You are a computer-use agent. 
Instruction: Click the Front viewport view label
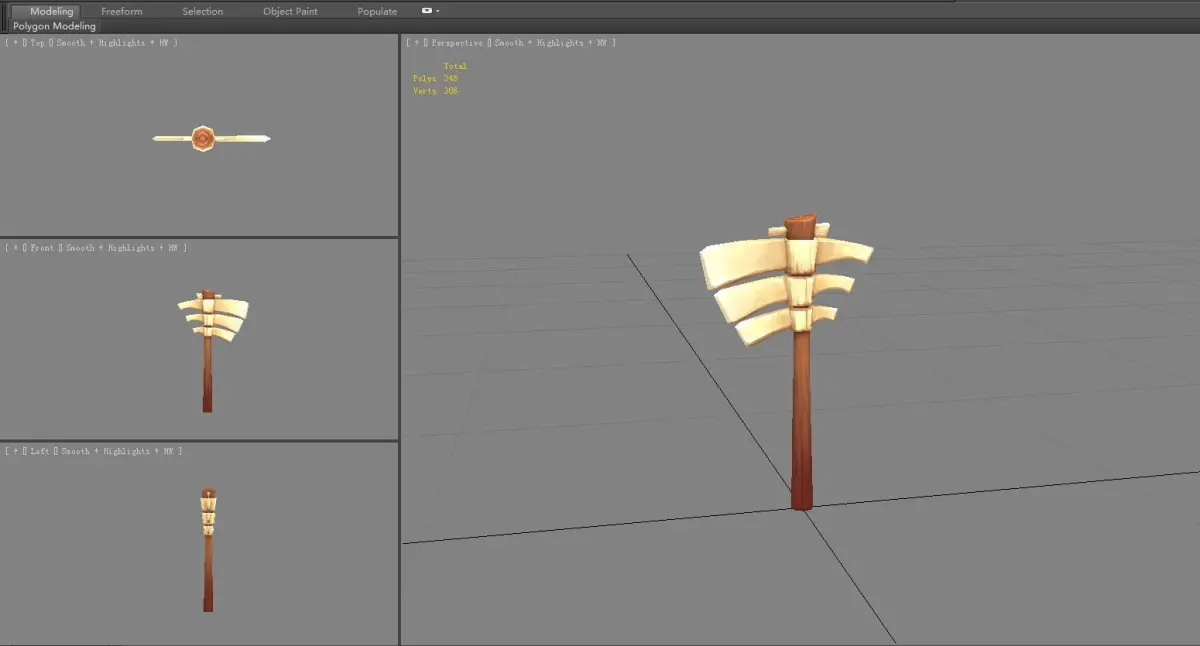coord(41,248)
